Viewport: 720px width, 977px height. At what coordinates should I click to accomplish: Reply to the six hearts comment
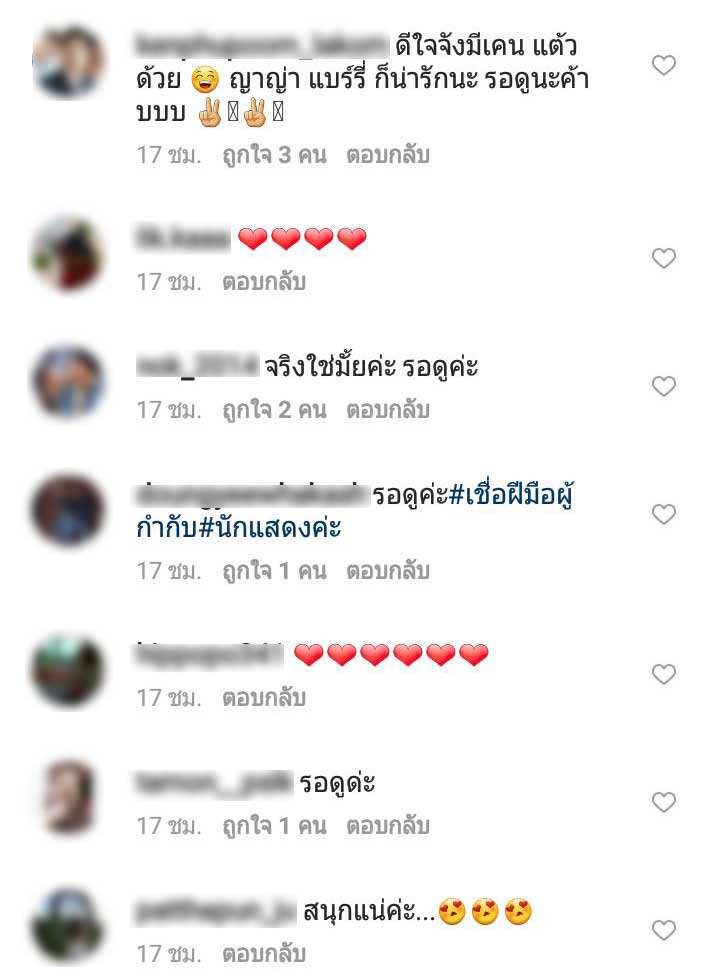tap(264, 698)
